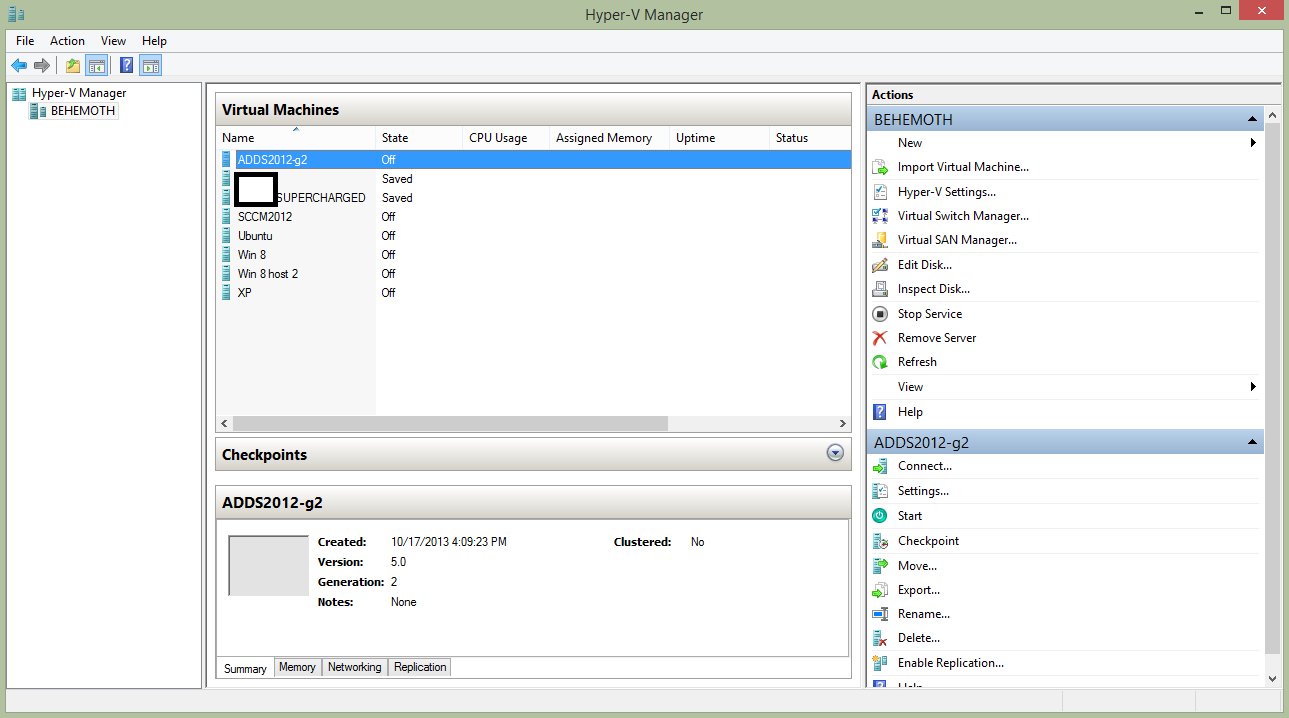Expand the View submenu arrow in Actions
This screenshot has height=718, width=1289.
coord(1253,387)
